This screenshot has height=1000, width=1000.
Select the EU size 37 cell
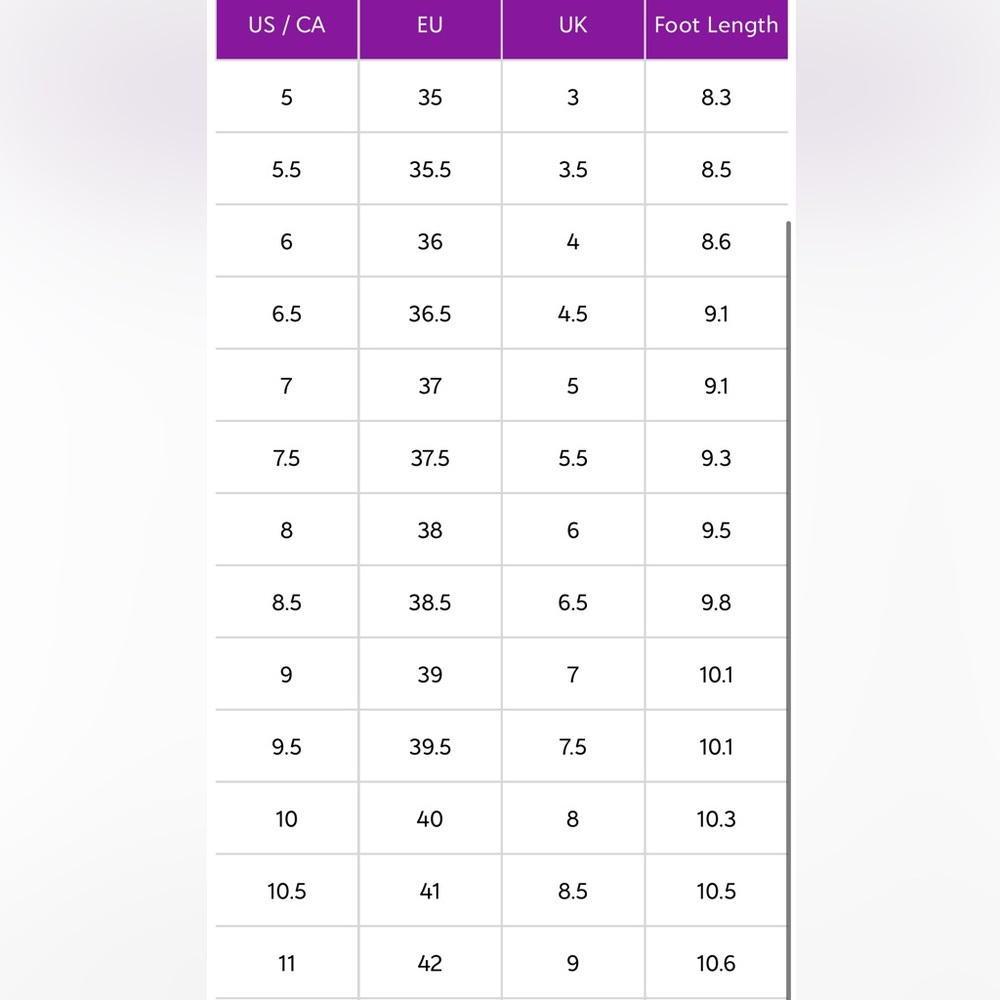(430, 385)
